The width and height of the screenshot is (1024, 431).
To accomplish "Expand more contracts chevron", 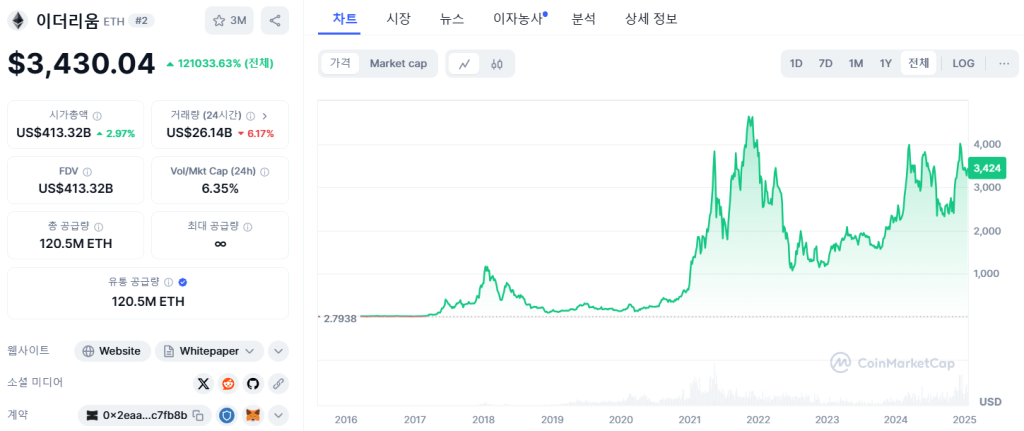I will click(x=278, y=415).
